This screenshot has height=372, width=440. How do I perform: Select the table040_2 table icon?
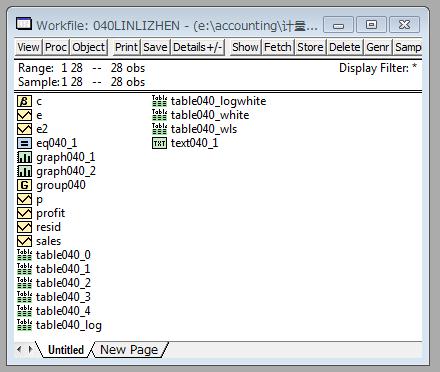click(24, 283)
